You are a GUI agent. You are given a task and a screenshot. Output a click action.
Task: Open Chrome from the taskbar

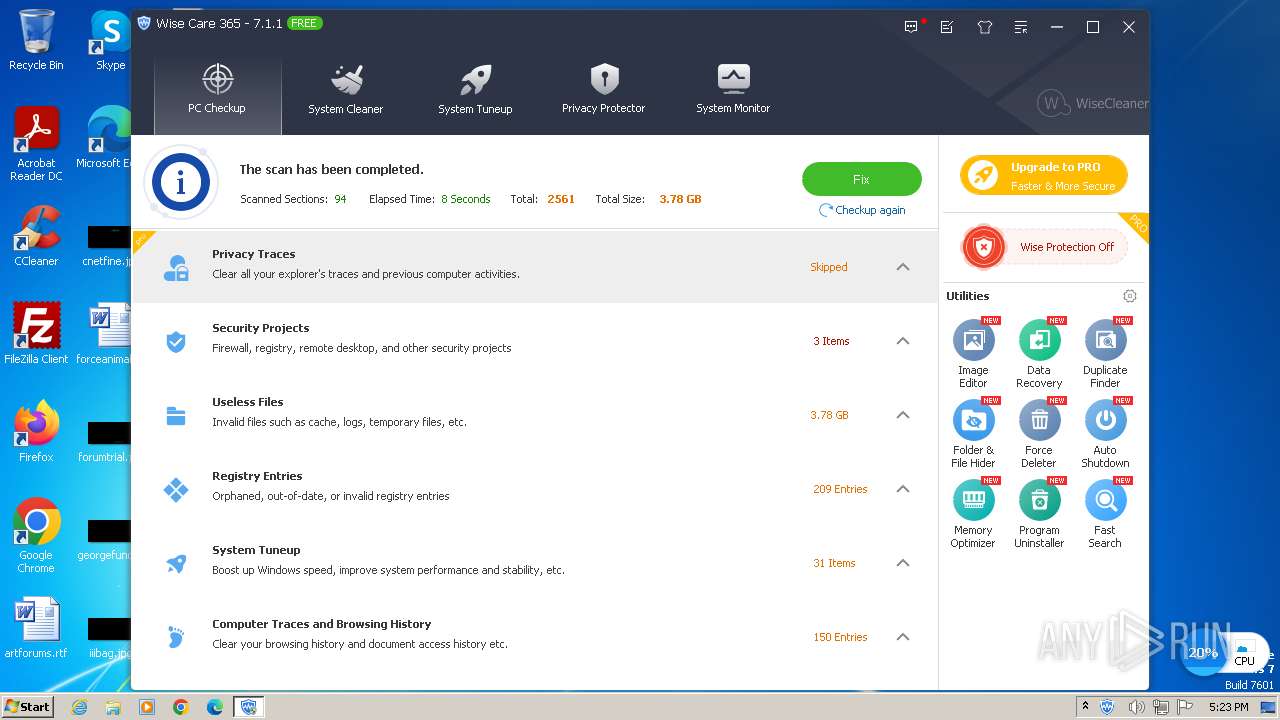[181, 707]
